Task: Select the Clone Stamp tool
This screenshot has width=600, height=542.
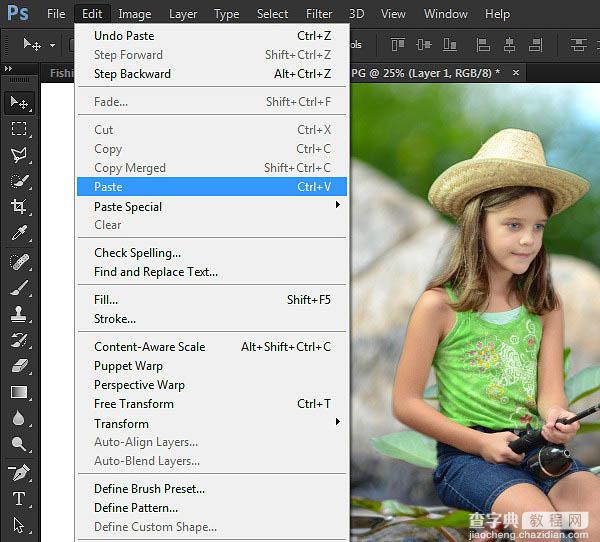Action: (x=19, y=314)
